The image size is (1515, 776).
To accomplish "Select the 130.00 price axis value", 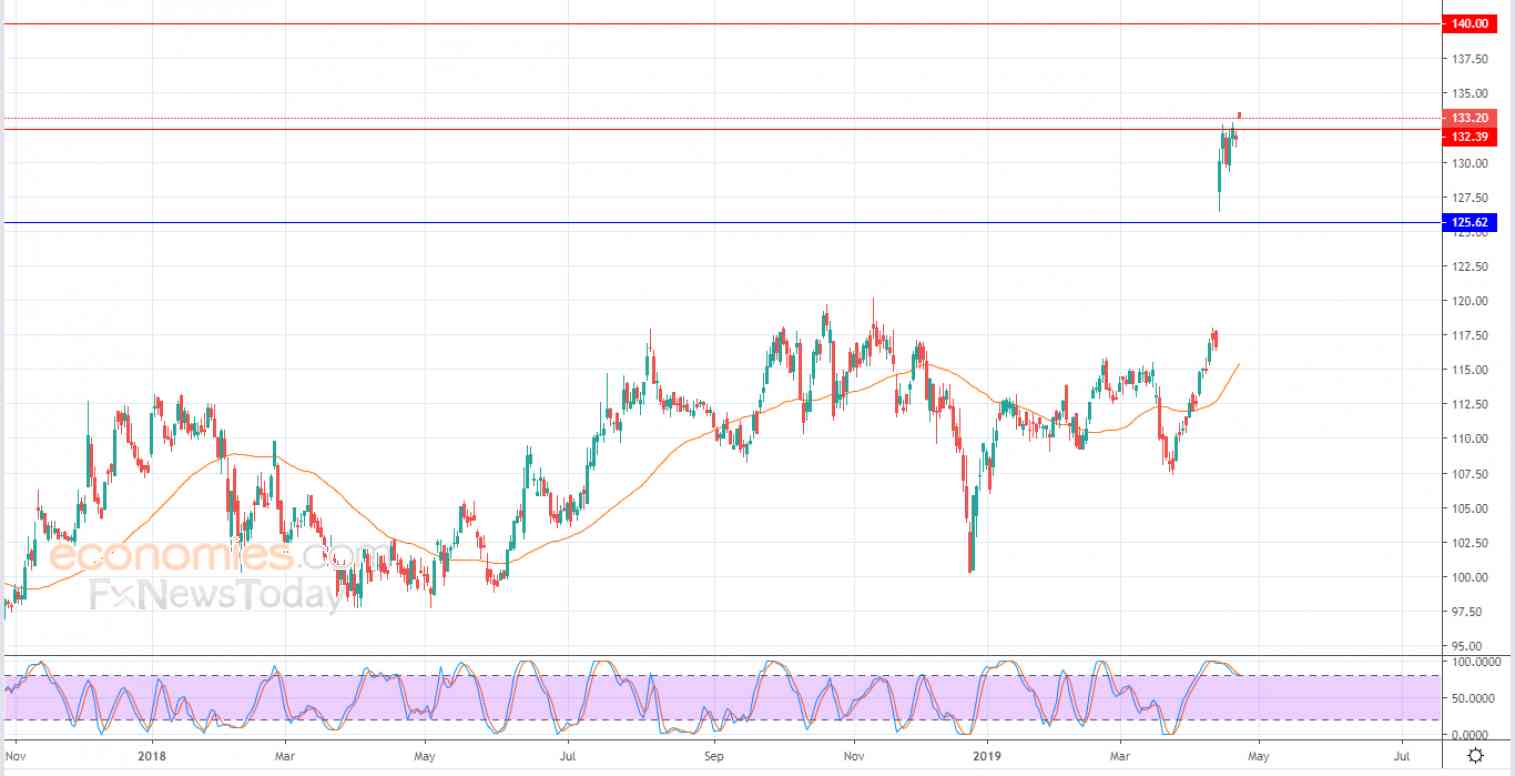I will click(1468, 163).
